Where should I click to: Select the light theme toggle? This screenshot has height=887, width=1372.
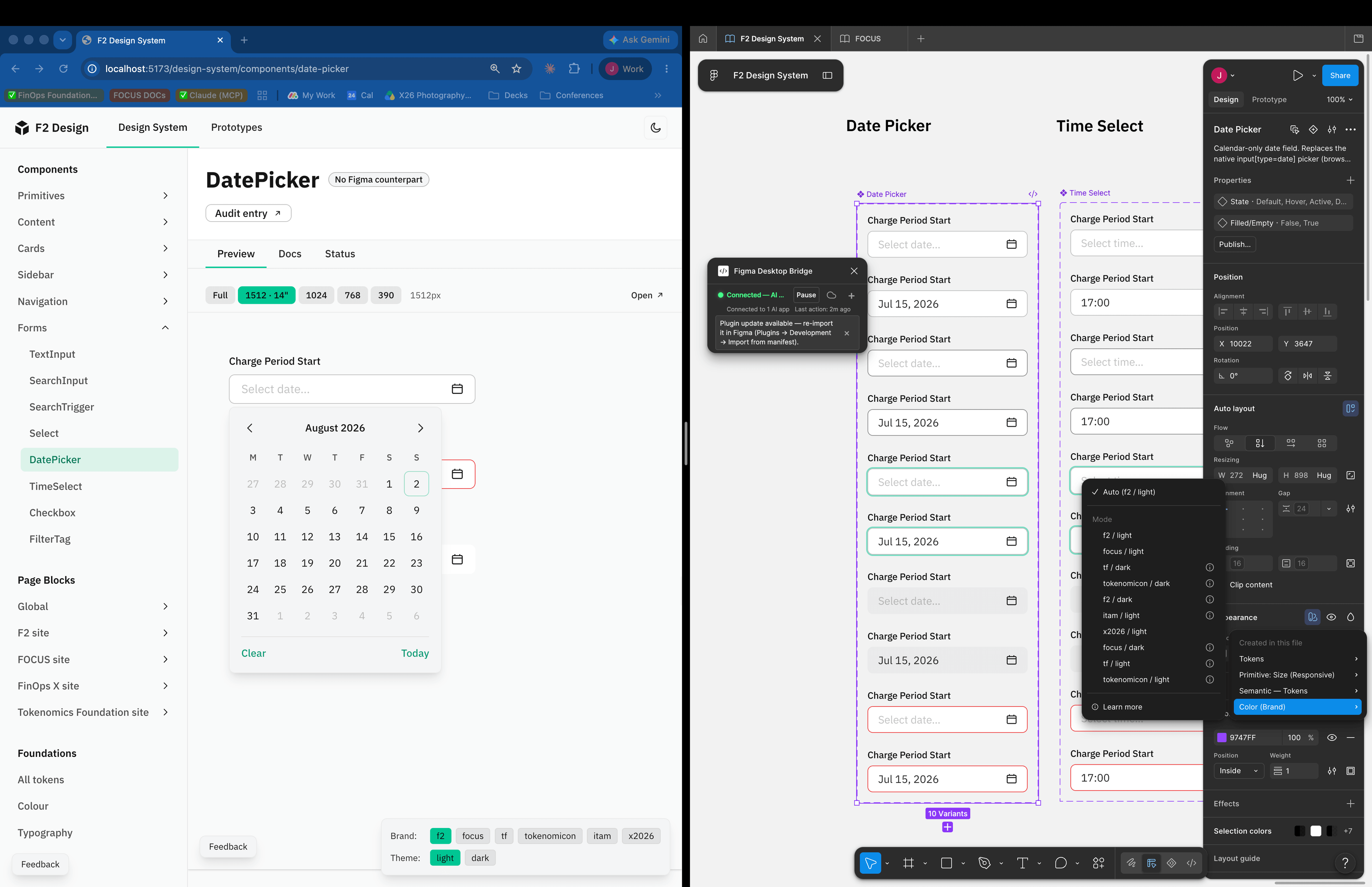pos(445,858)
